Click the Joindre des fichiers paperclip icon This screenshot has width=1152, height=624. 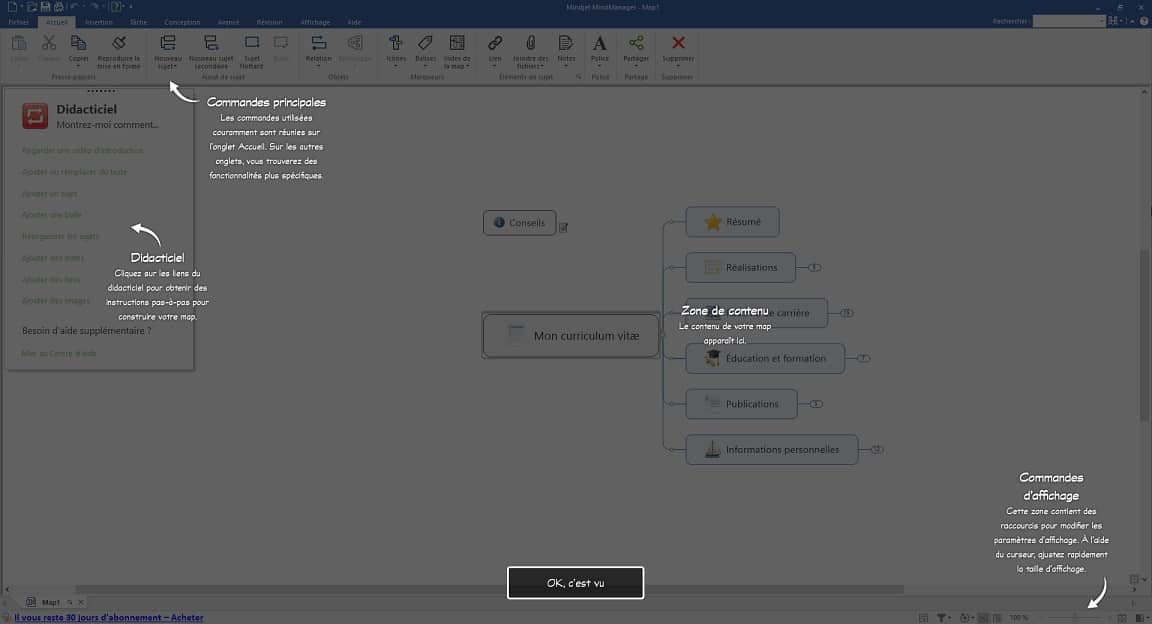tap(530, 43)
